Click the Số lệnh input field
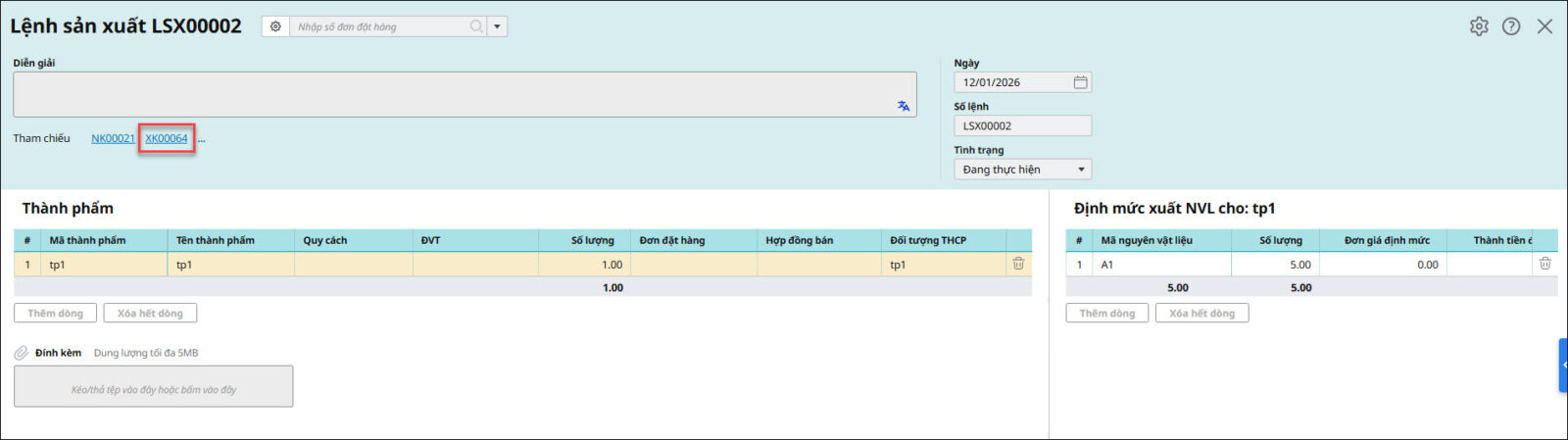The height and width of the screenshot is (440, 1568). [1021, 125]
